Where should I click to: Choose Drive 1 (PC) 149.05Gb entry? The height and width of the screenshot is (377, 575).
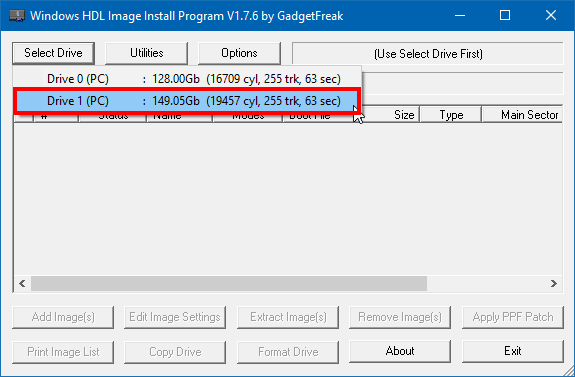[x=187, y=101]
